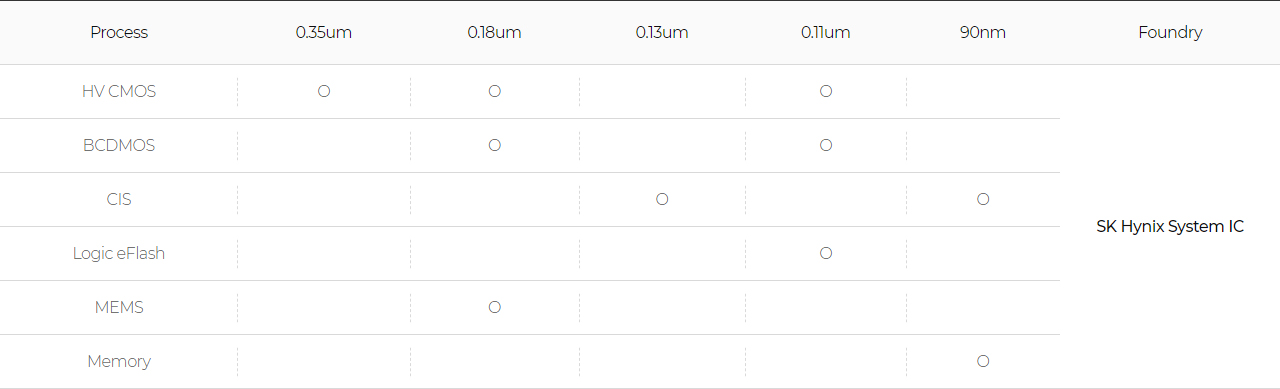Click the MEMS 0.18um circle marker
This screenshot has width=1280, height=389.
494,307
